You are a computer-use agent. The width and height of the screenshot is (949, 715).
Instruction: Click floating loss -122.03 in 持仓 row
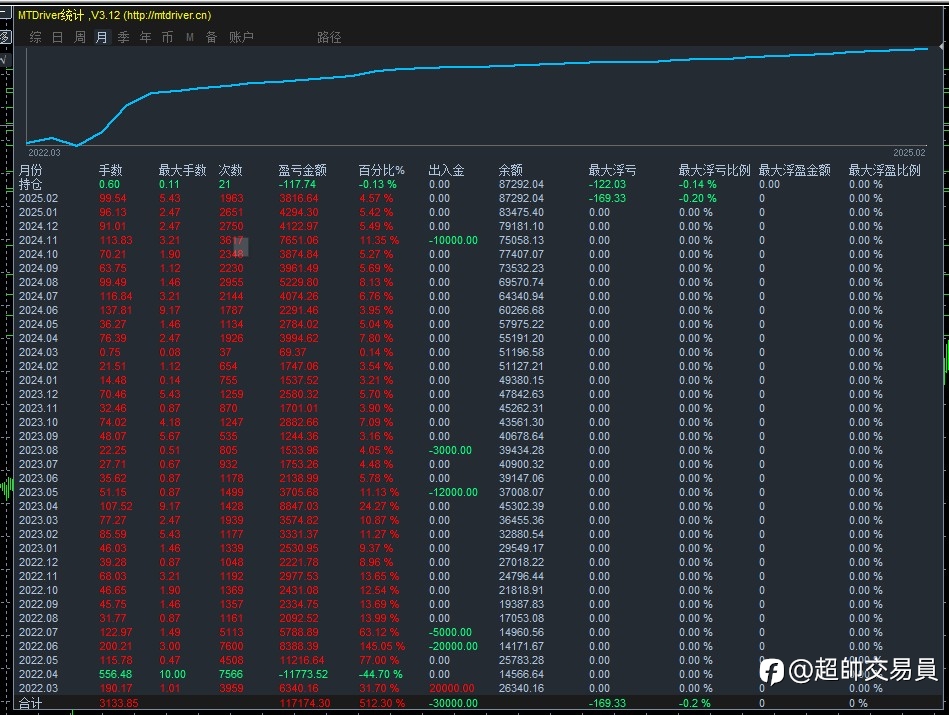click(607, 184)
